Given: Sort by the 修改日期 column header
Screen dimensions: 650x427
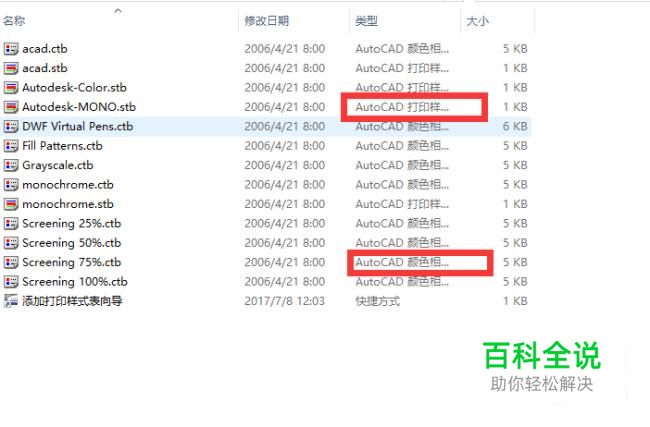Looking at the screenshot, I should click(x=267, y=21).
